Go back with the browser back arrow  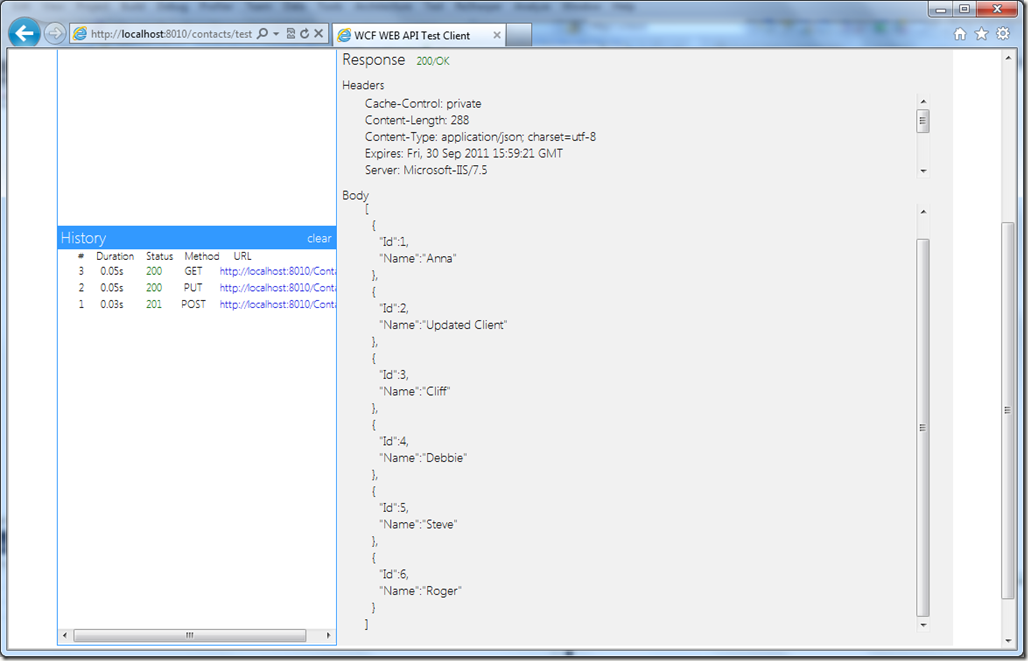24,33
